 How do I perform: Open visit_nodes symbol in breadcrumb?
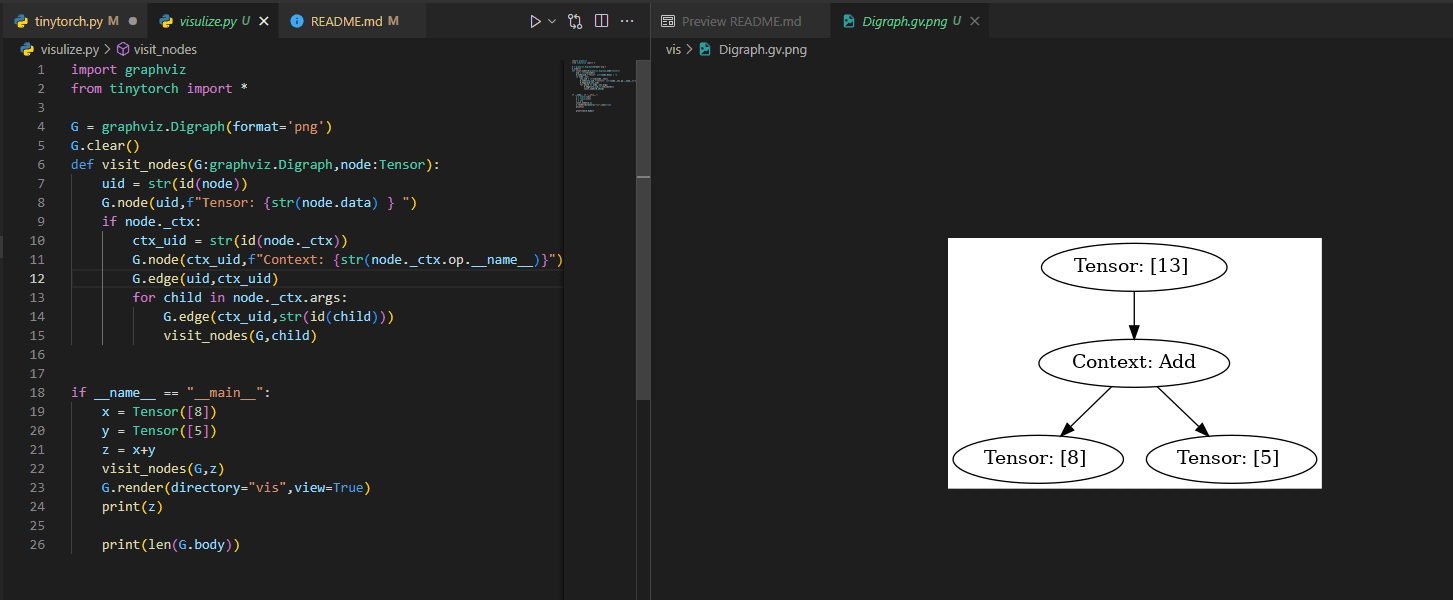coord(165,49)
